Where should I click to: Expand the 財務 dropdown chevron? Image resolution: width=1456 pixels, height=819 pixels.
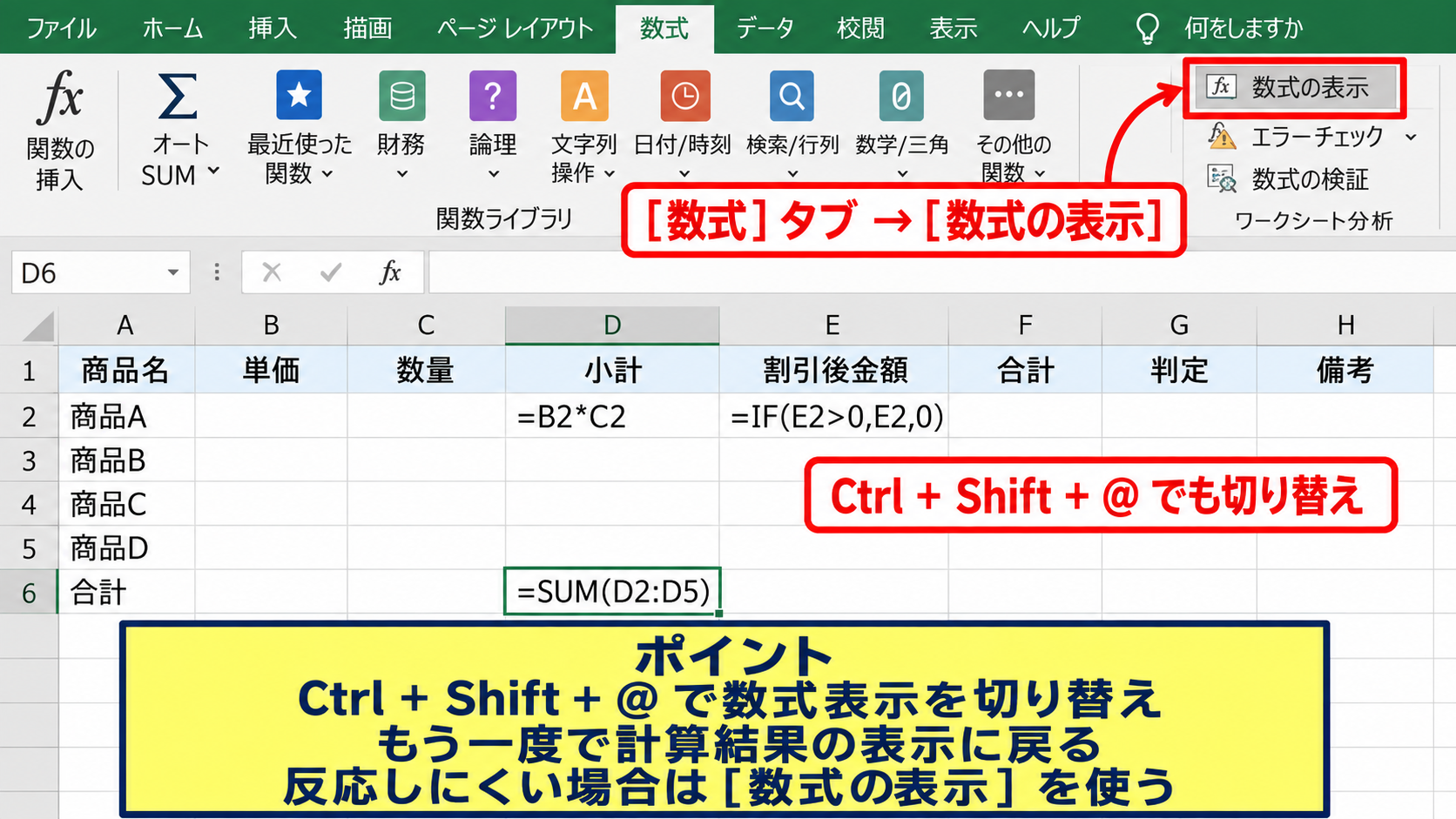click(x=401, y=173)
